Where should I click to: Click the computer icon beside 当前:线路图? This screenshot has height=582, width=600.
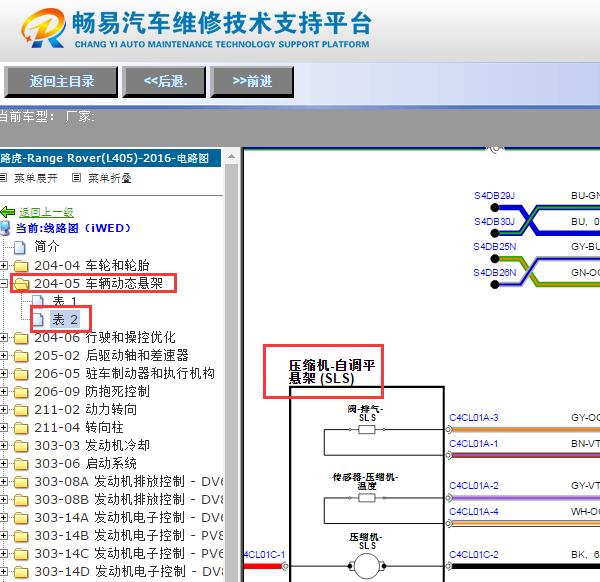pyautogui.click(x=5, y=228)
